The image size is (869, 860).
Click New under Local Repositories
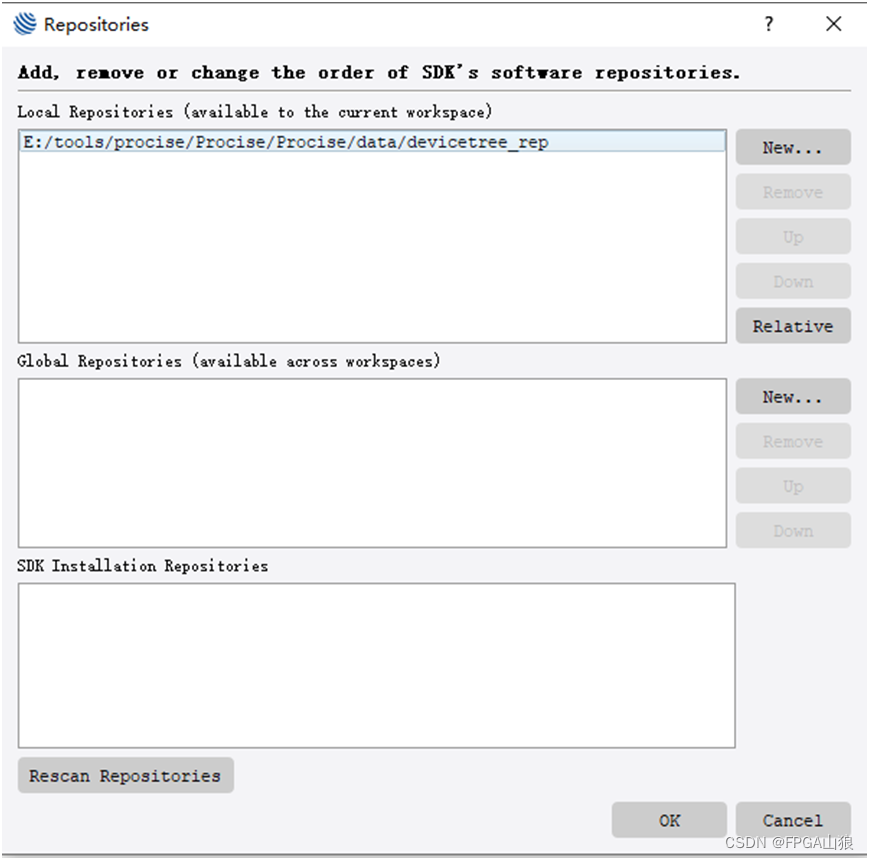pyautogui.click(x=792, y=146)
